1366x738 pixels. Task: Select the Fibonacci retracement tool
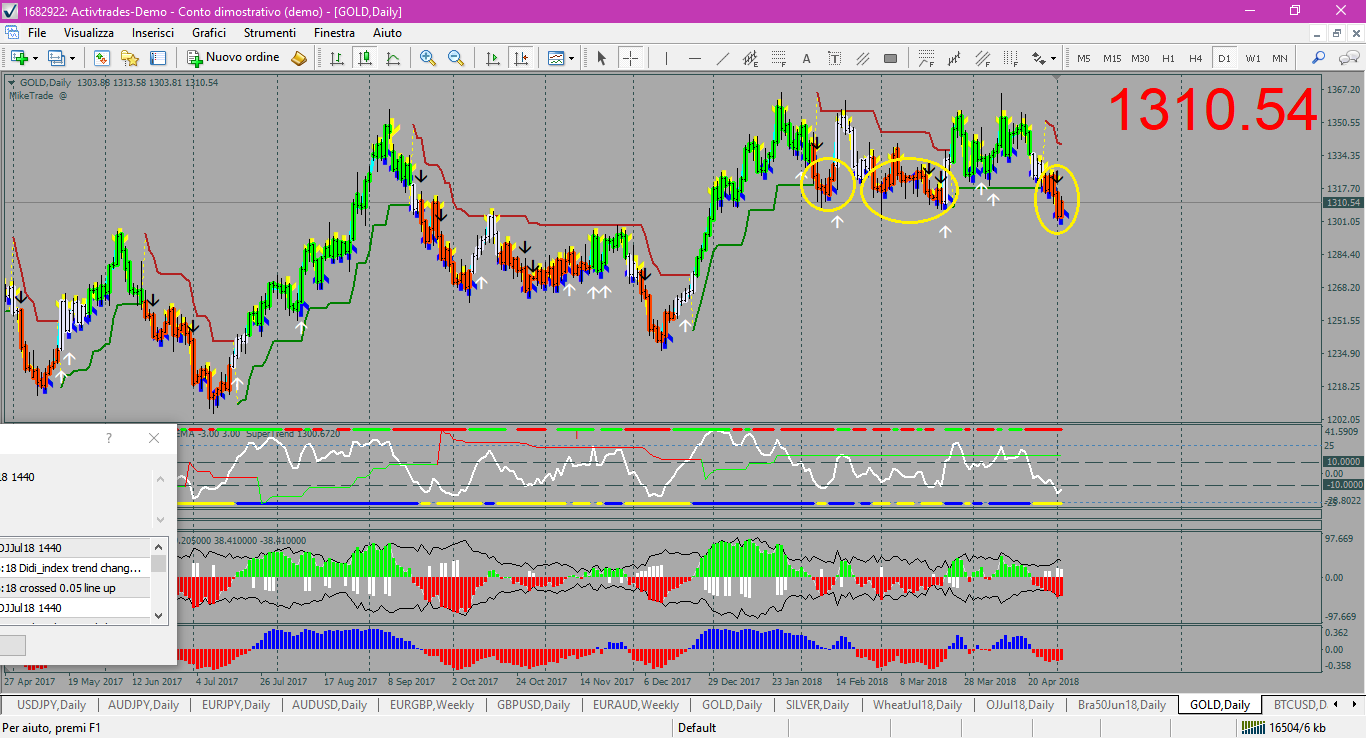pos(778,58)
